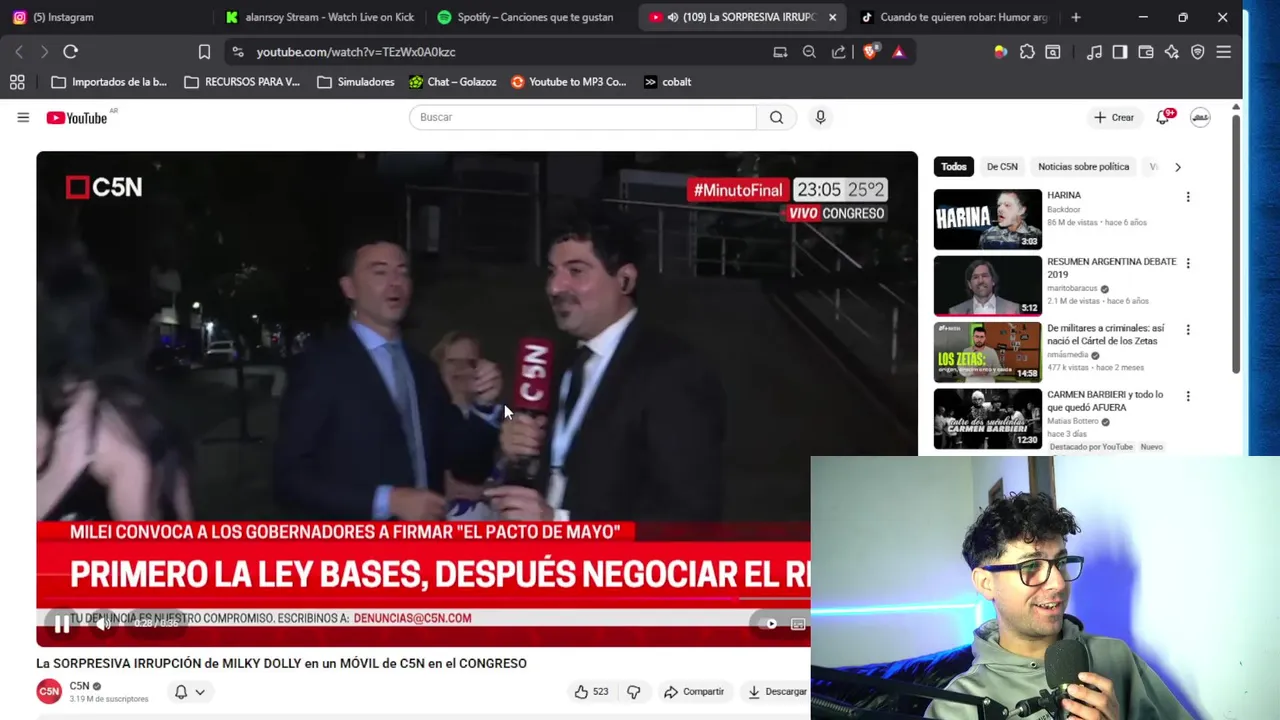Open the HARINA video thumbnail
The image size is (1280, 720).
988,219
